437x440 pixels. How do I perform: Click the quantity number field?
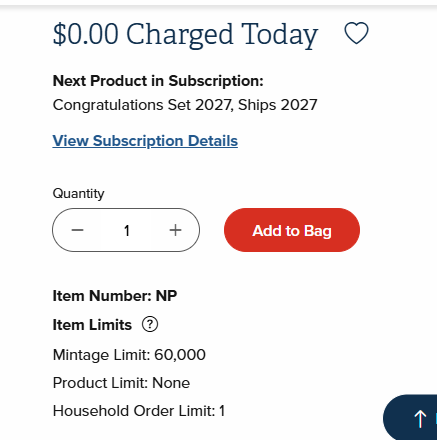coord(127,230)
